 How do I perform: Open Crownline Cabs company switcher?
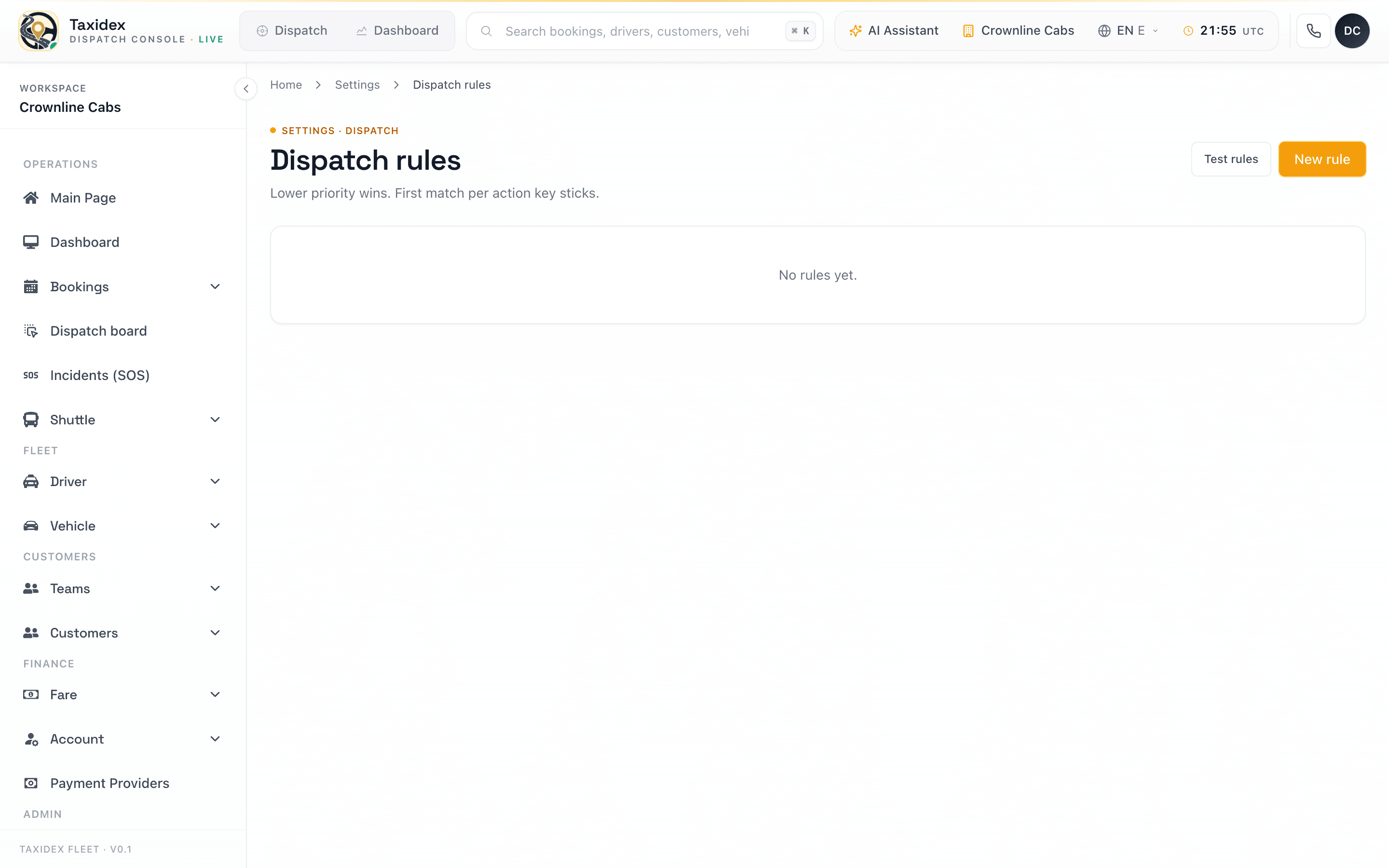point(1018,31)
